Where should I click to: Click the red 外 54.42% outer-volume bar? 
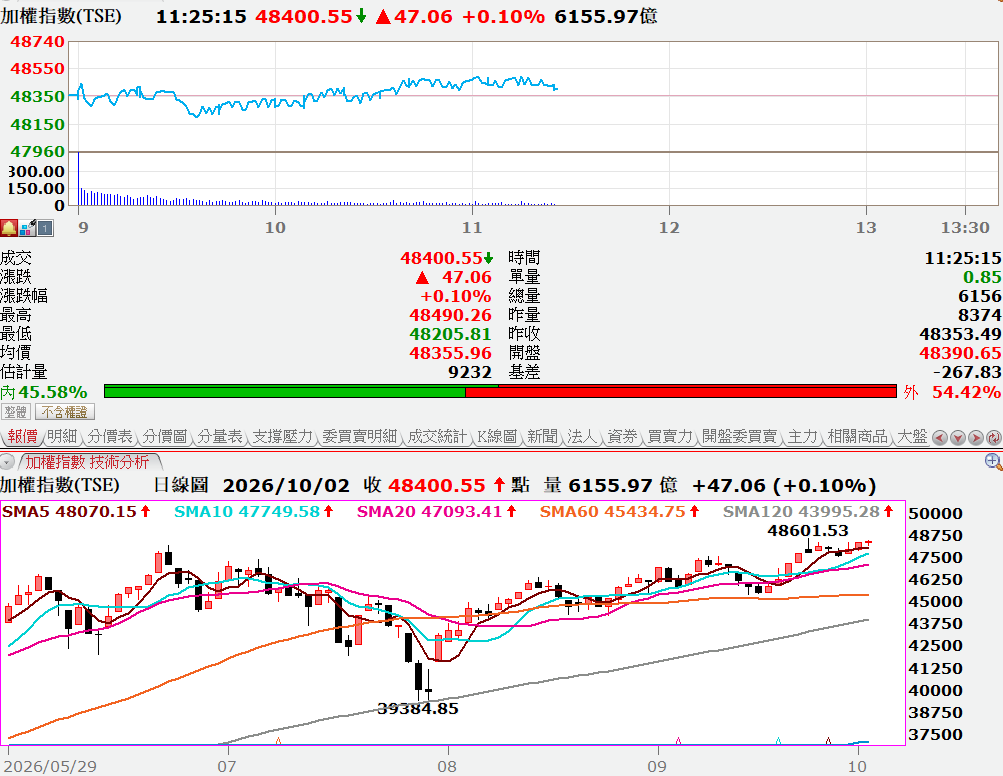pyautogui.click(x=681, y=392)
